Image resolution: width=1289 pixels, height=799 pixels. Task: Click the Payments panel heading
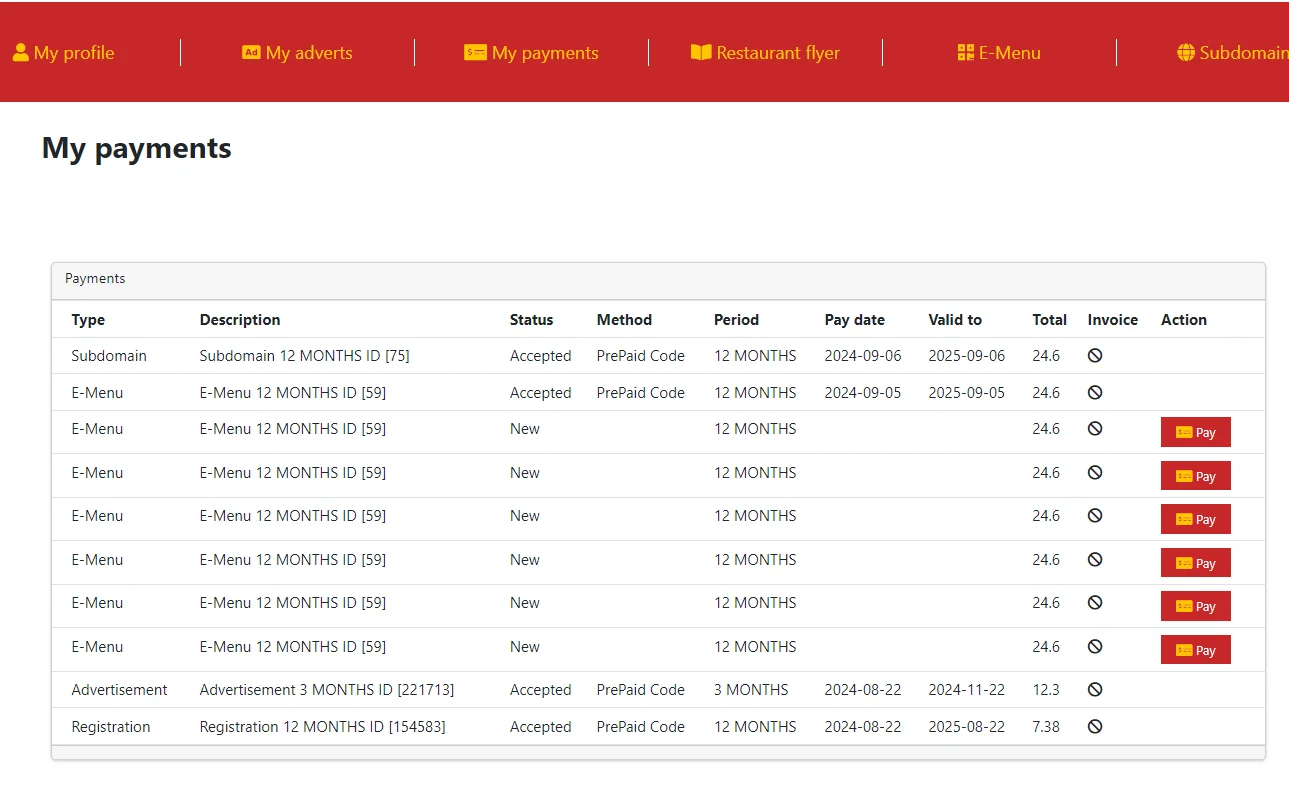(95, 279)
